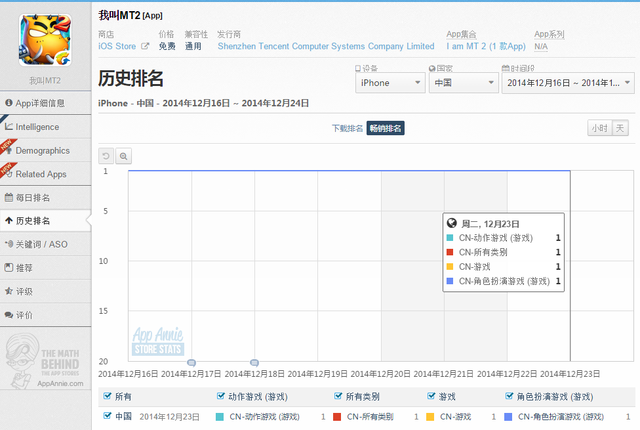Open Demographics in the sidebar
This screenshot has height=430, width=640.
[45, 151]
